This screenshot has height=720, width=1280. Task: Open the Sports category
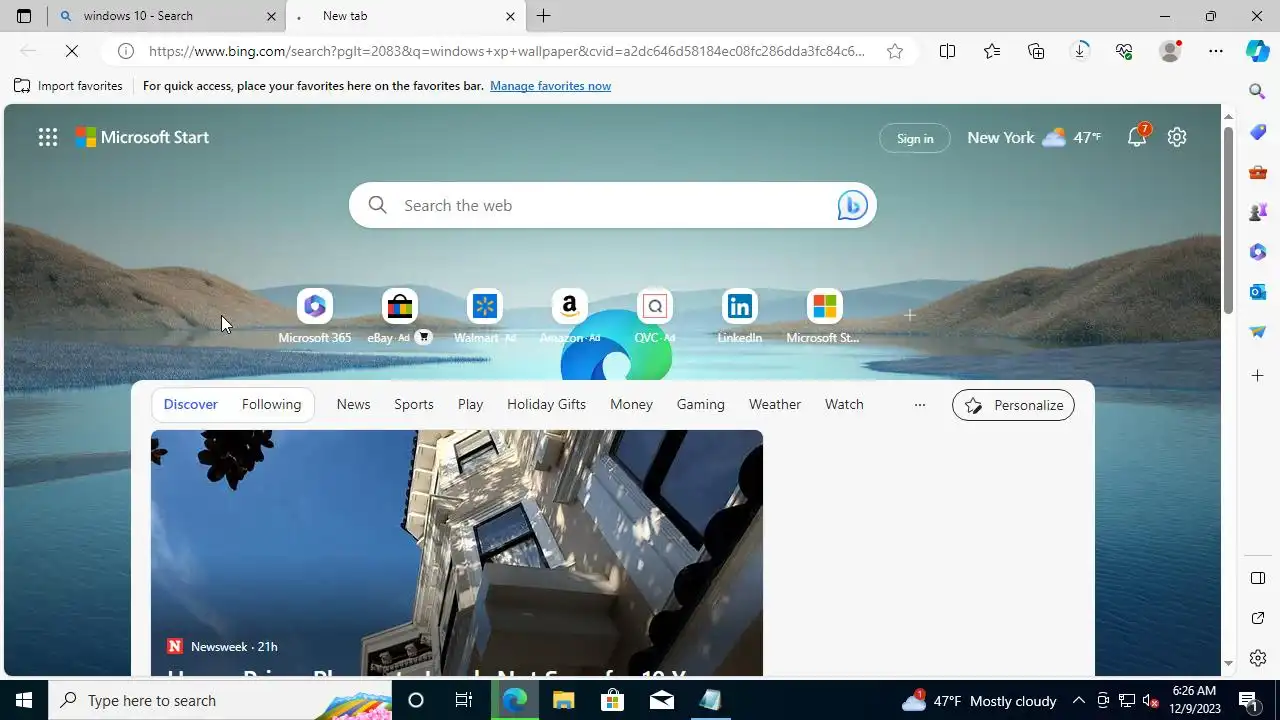pyautogui.click(x=413, y=404)
